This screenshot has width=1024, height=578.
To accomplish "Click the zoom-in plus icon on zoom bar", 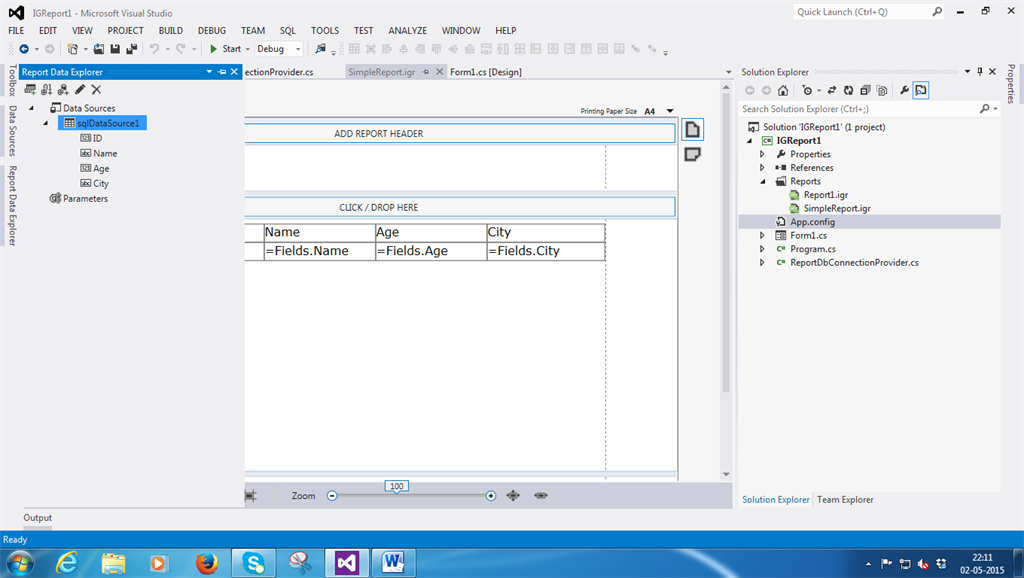I will 491,496.
